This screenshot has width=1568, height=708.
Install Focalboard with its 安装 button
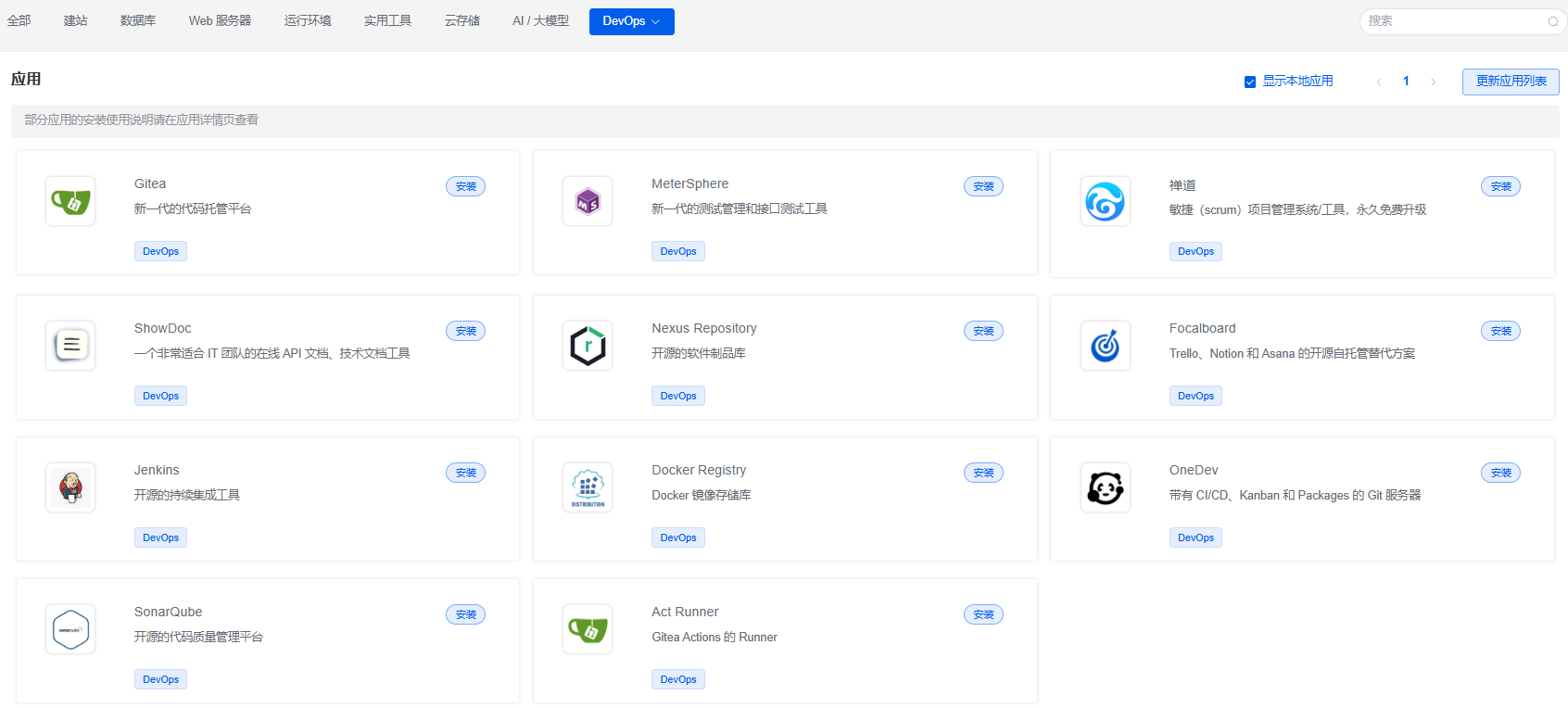point(1501,331)
